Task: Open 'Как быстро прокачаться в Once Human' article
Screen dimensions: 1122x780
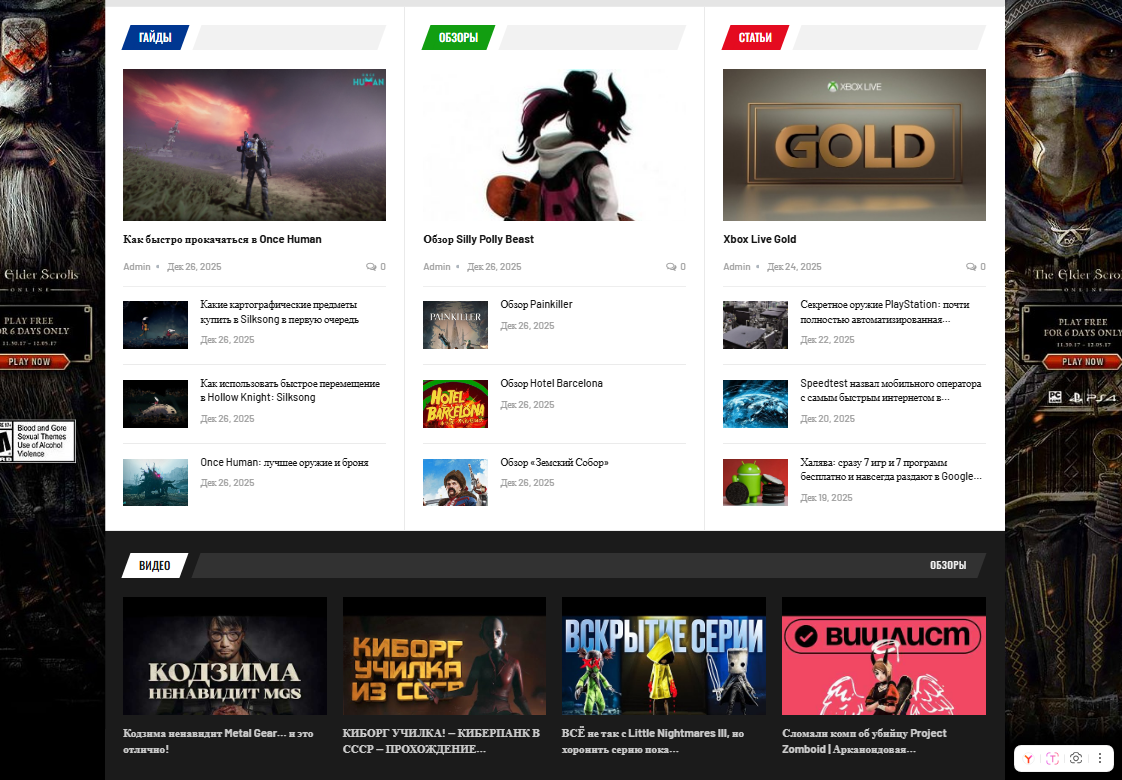Action: (222, 239)
